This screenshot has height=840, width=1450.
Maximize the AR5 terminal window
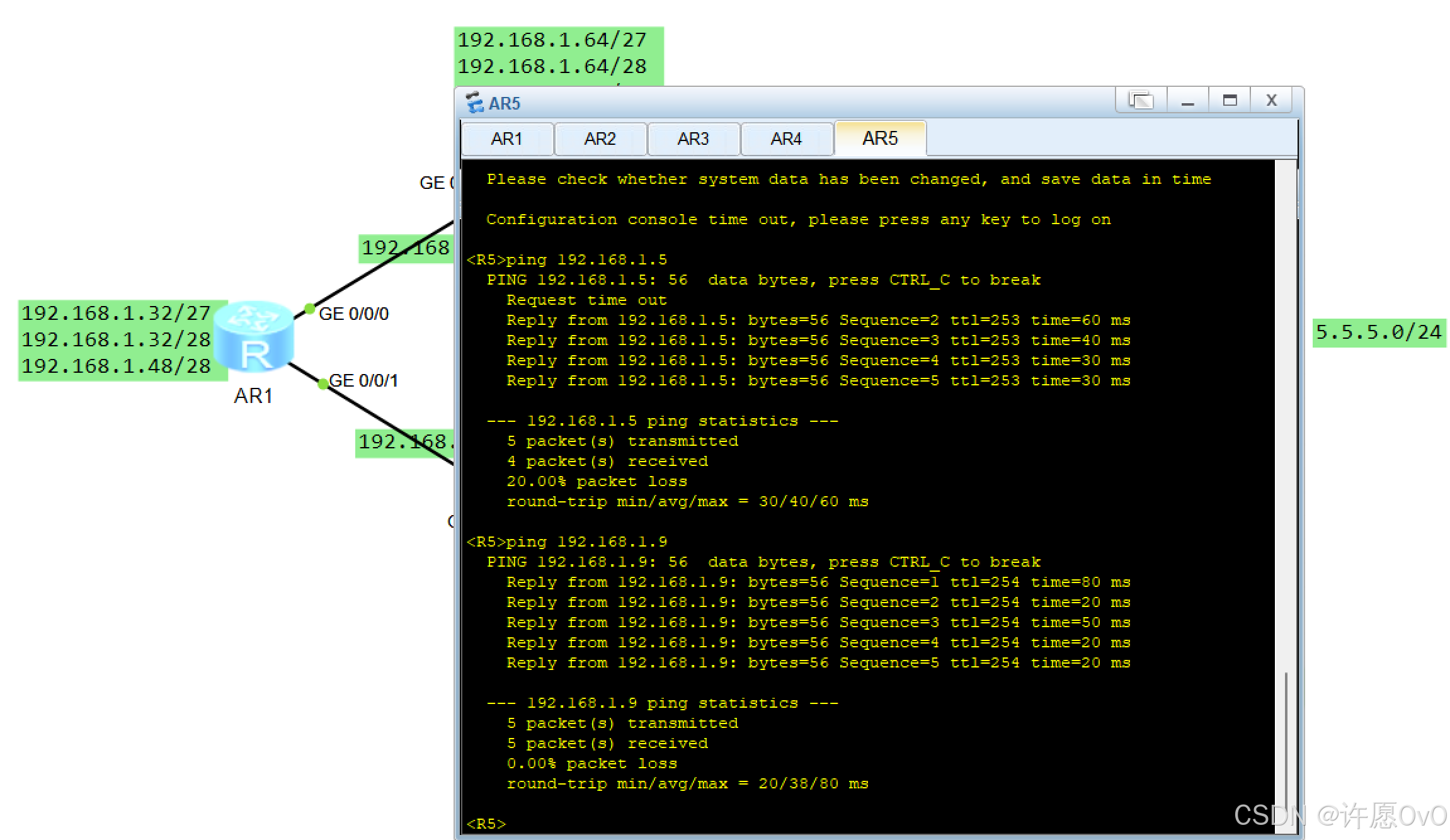[1230, 101]
